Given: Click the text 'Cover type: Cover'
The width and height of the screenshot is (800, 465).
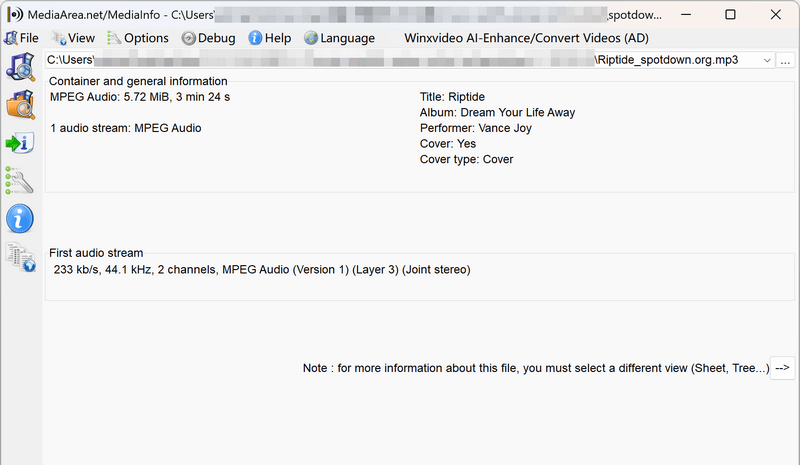Looking at the screenshot, I should (x=466, y=159).
